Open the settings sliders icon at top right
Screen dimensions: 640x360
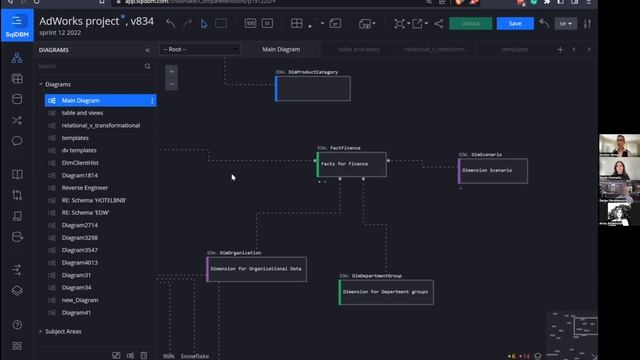(x=587, y=24)
